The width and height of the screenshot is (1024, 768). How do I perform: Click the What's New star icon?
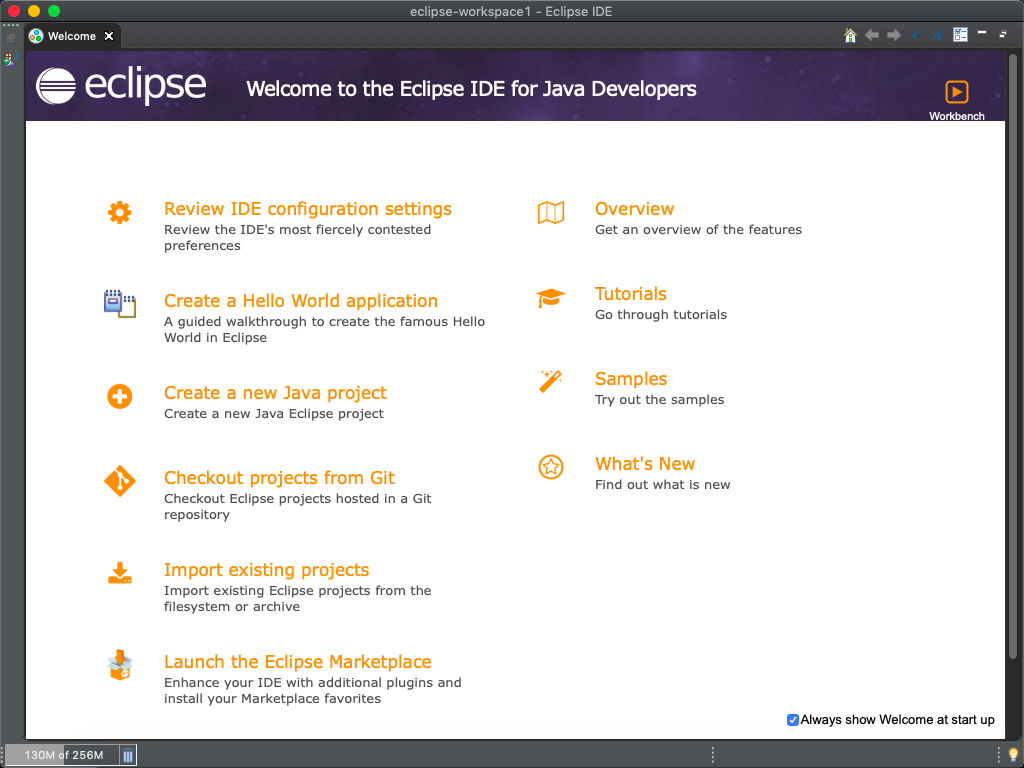pyautogui.click(x=551, y=467)
